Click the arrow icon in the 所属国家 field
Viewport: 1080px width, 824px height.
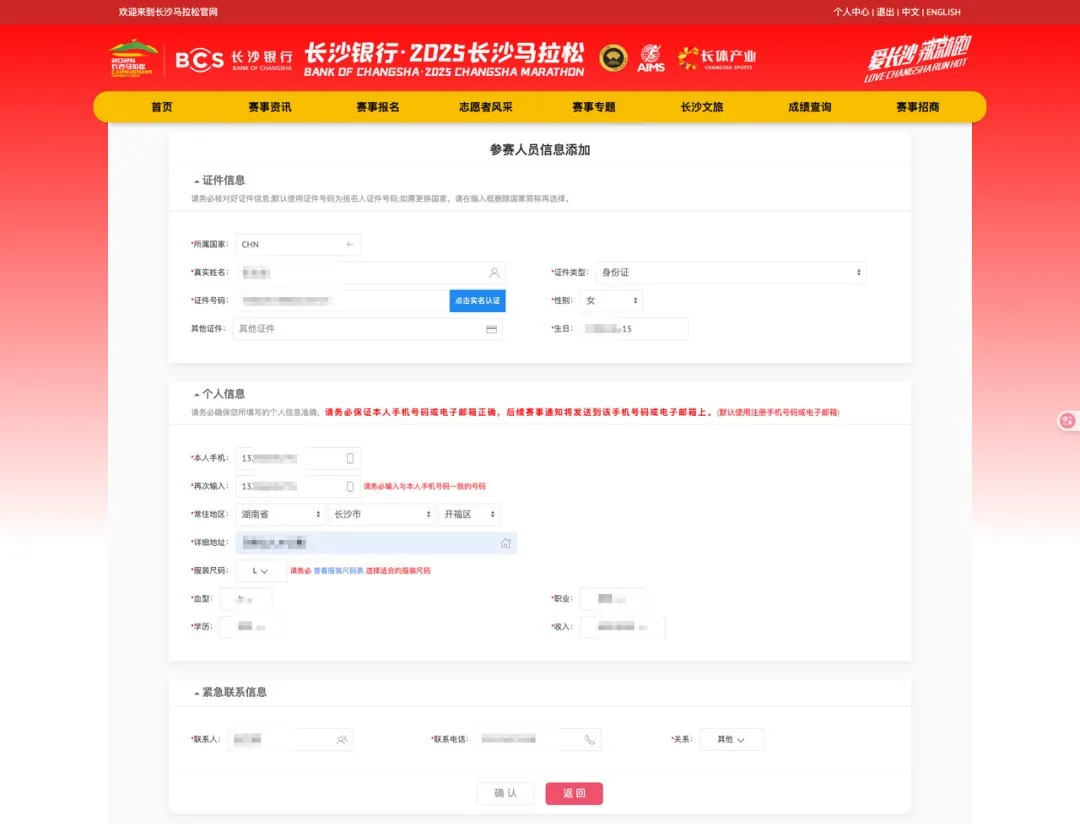pos(350,245)
